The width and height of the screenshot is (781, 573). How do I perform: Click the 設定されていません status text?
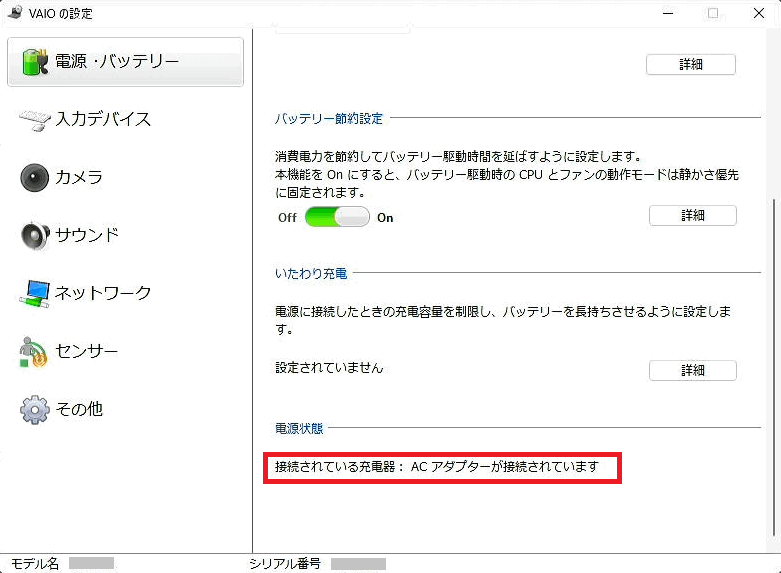click(329, 368)
